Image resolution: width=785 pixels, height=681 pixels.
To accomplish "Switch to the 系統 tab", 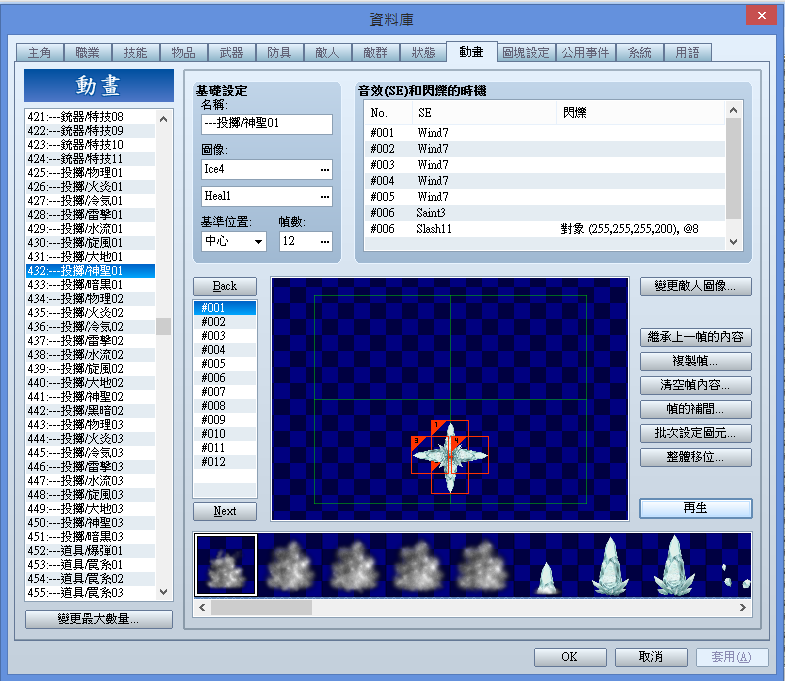I will tap(639, 53).
